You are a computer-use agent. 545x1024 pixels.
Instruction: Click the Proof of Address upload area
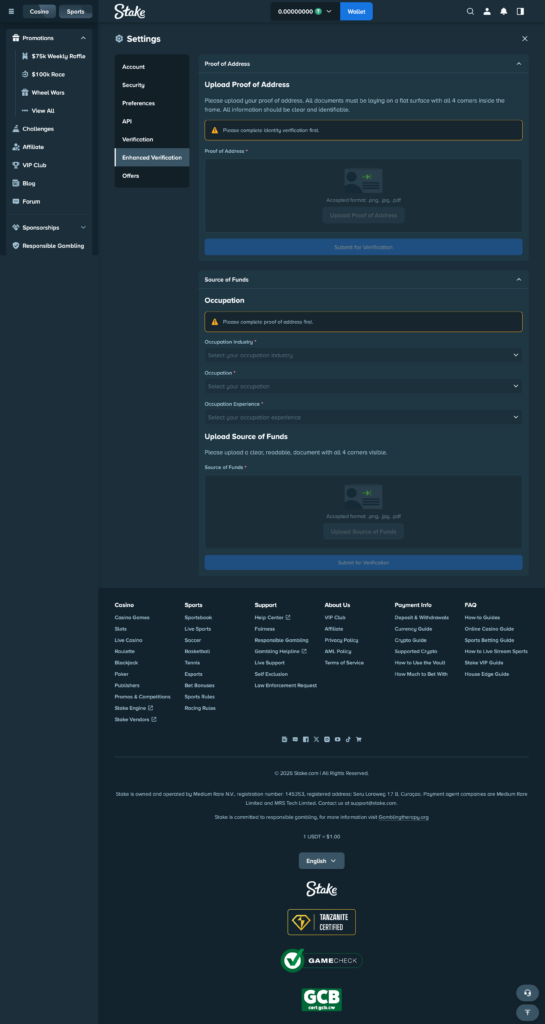(x=364, y=195)
